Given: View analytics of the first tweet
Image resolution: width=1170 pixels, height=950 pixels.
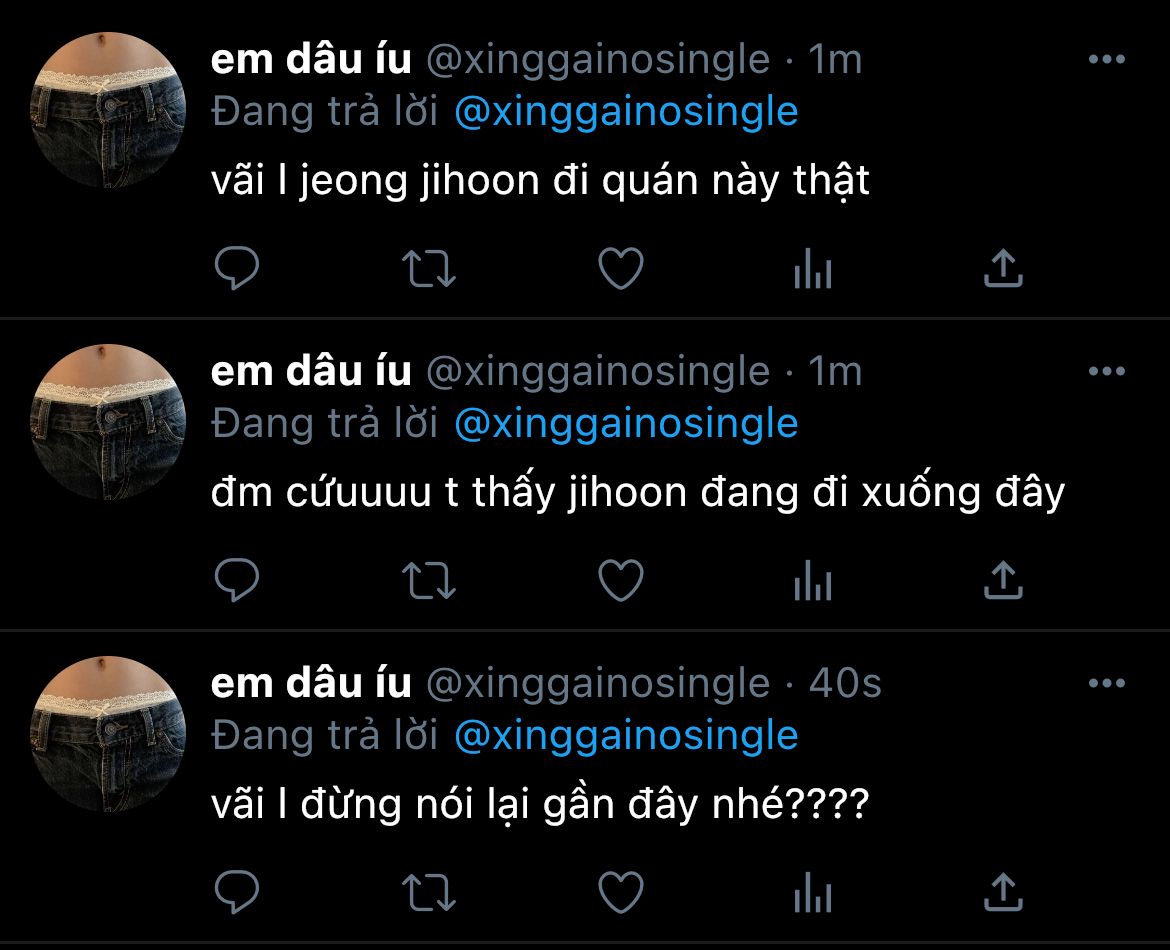Looking at the screenshot, I should [x=813, y=269].
